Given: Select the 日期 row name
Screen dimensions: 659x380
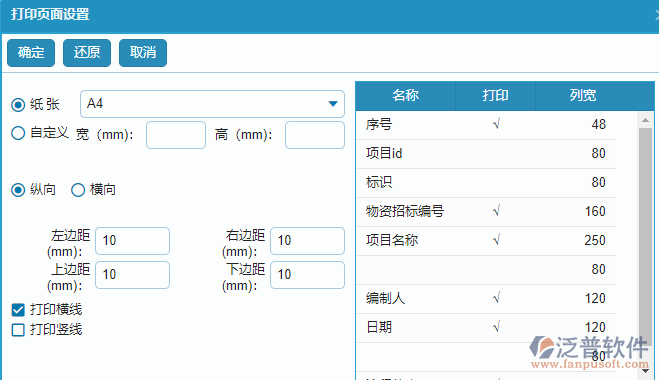Looking at the screenshot, I should coord(379,327).
